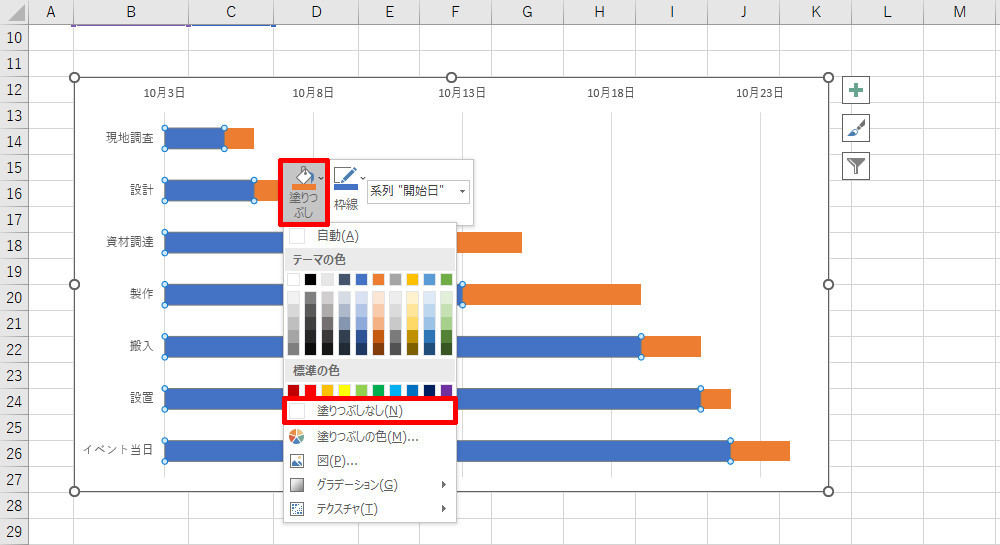Pick the dark red standard color swatch

pyautogui.click(x=293, y=390)
